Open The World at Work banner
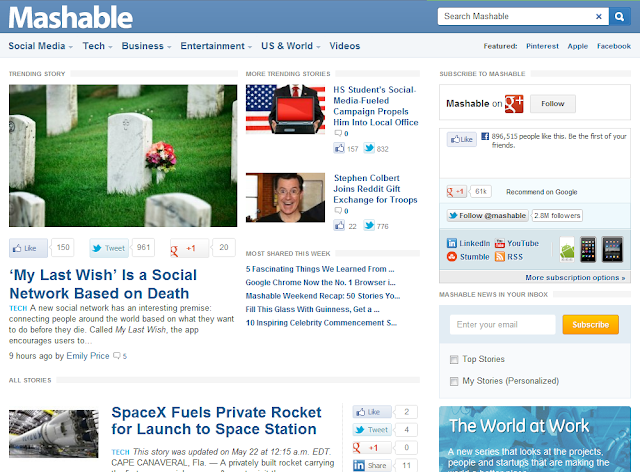 pos(535,439)
